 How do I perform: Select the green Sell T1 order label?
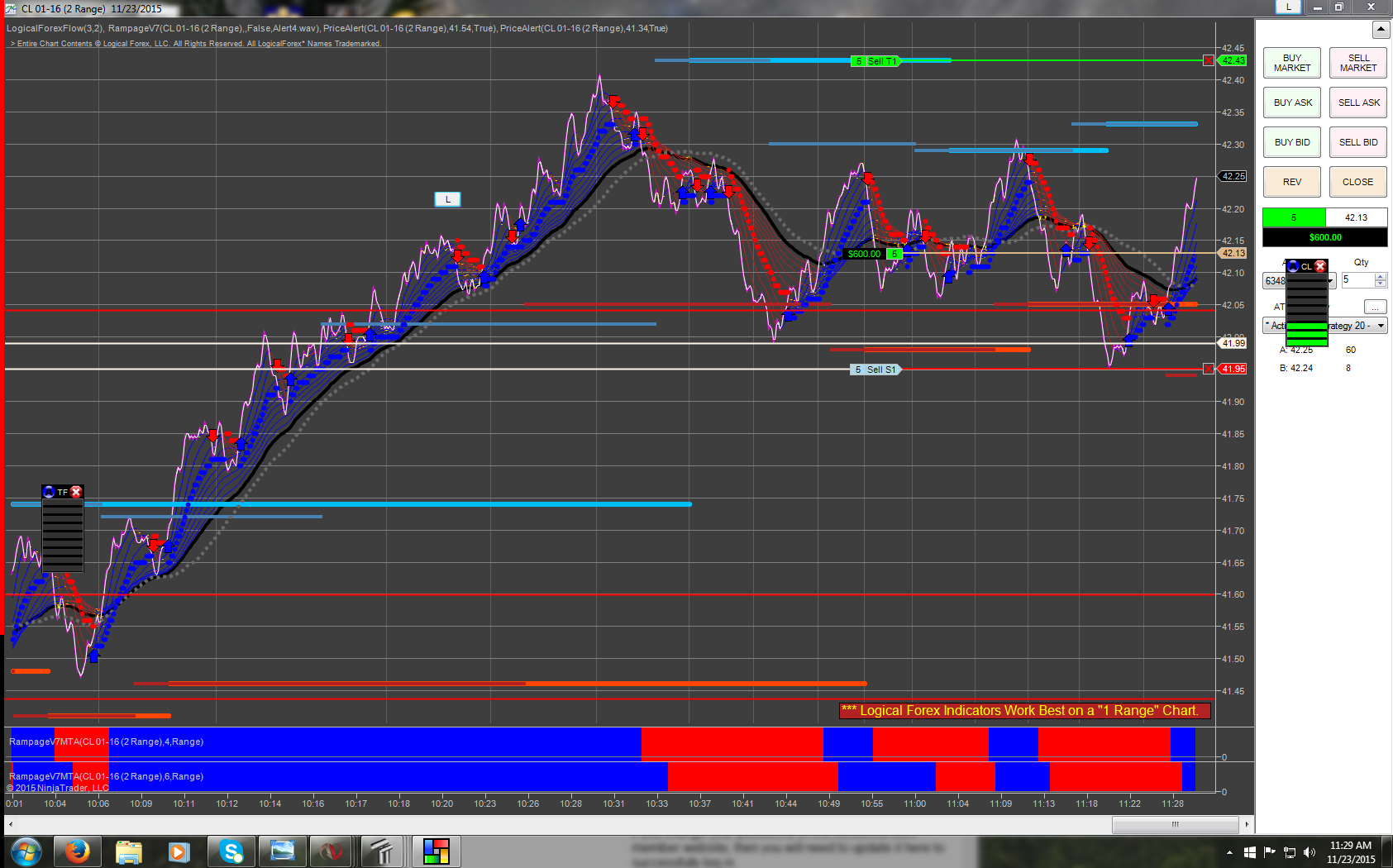pyautogui.click(x=875, y=61)
